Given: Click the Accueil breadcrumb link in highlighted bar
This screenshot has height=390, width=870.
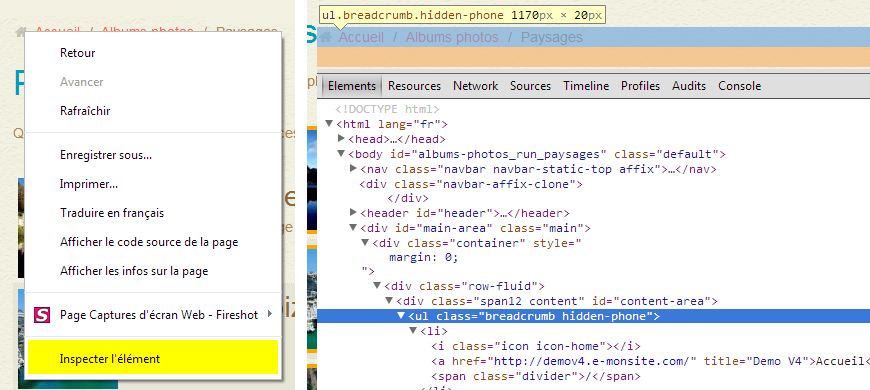Looking at the screenshot, I should 361,37.
